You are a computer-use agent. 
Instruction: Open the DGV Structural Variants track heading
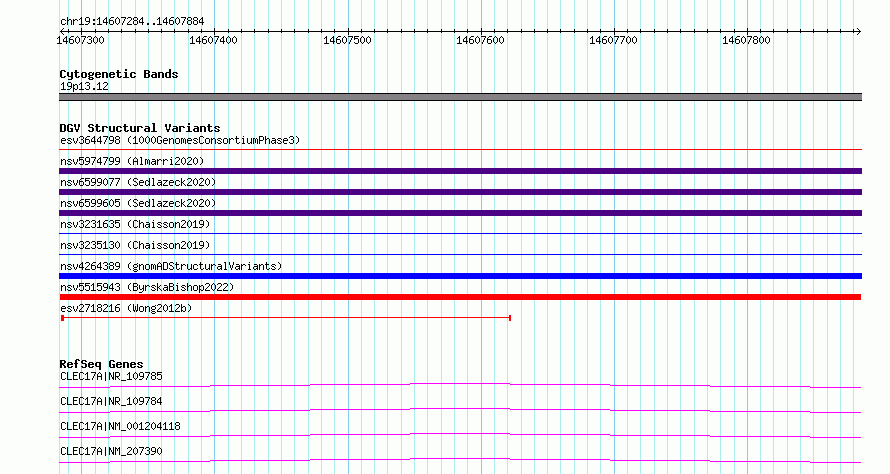(140, 128)
